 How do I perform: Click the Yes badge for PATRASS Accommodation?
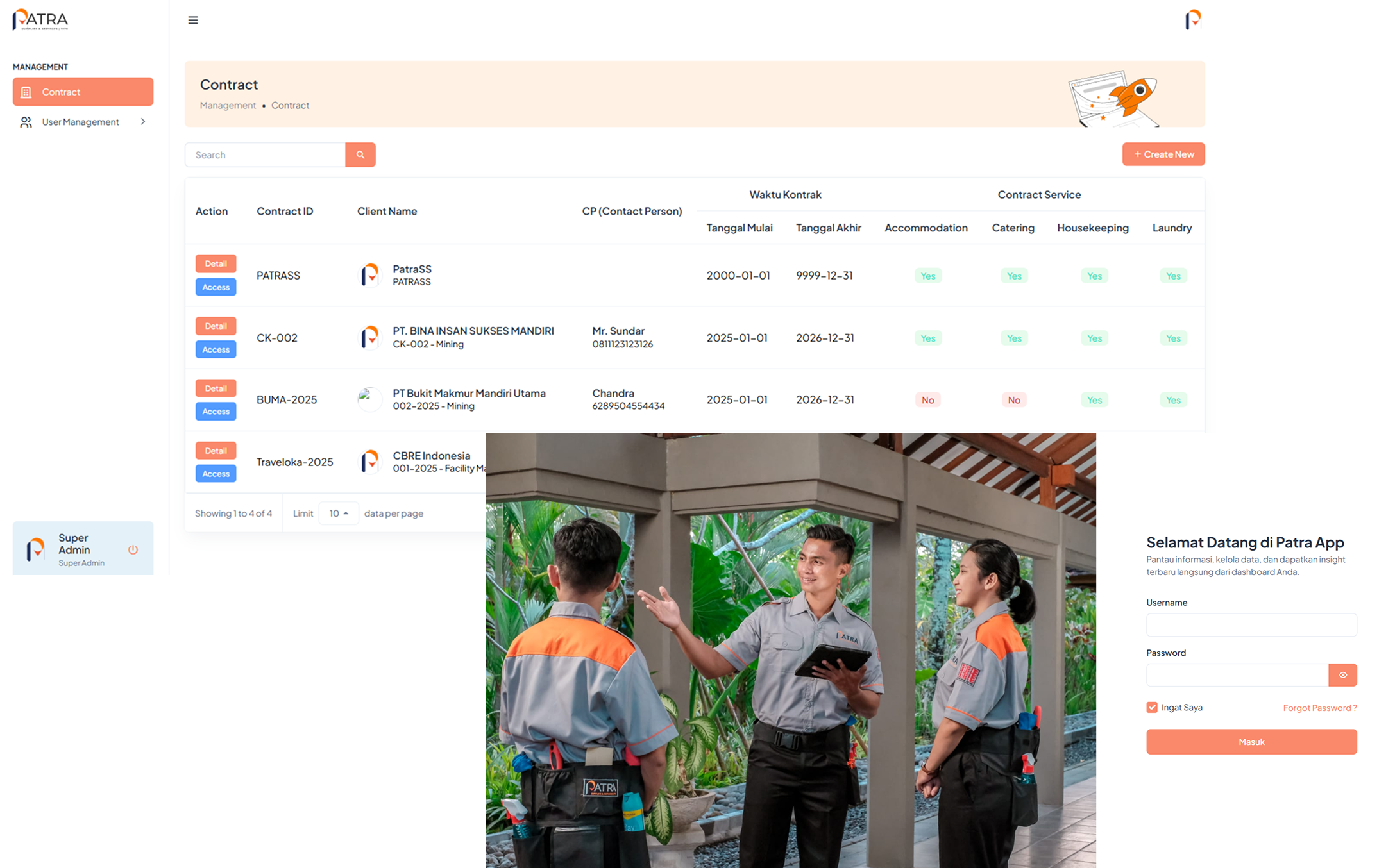(x=927, y=276)
